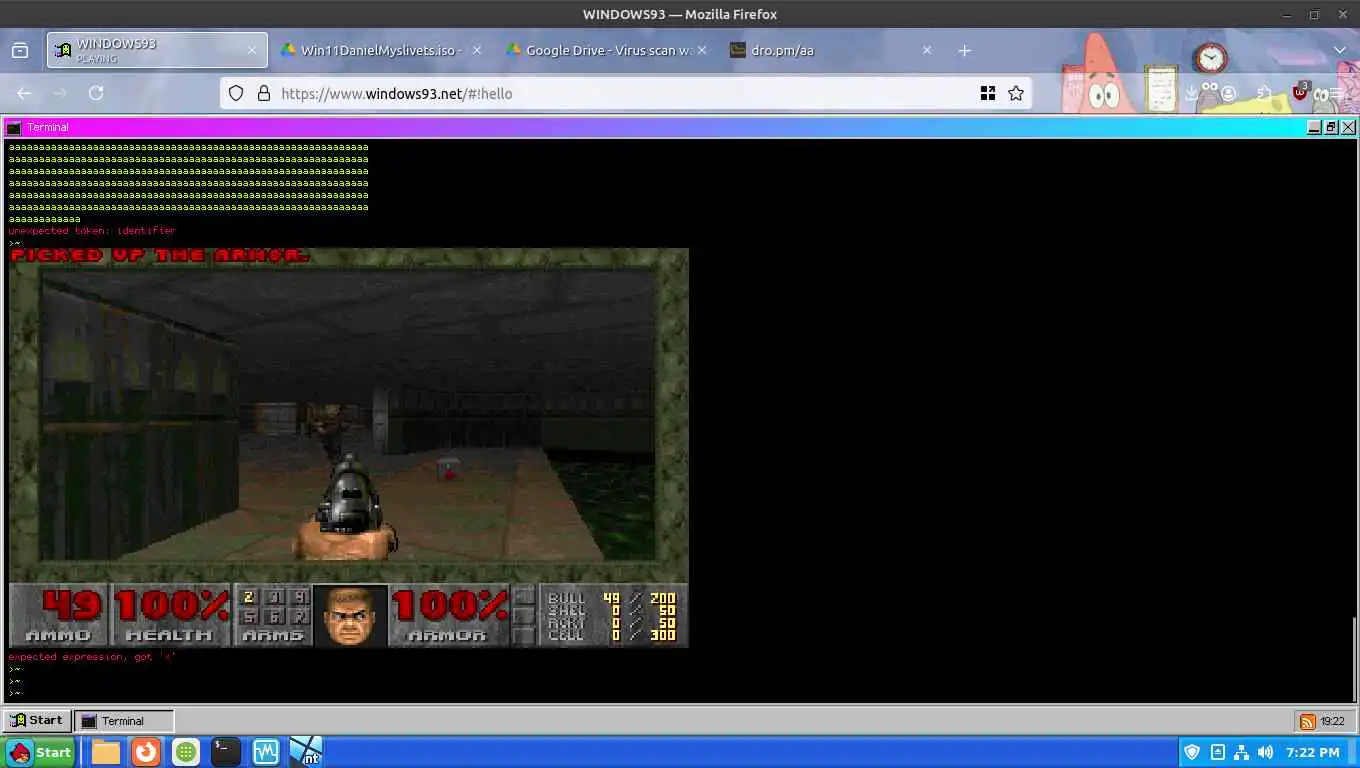
Task: Open the network connections tray icon
Action: point(1241,752)
